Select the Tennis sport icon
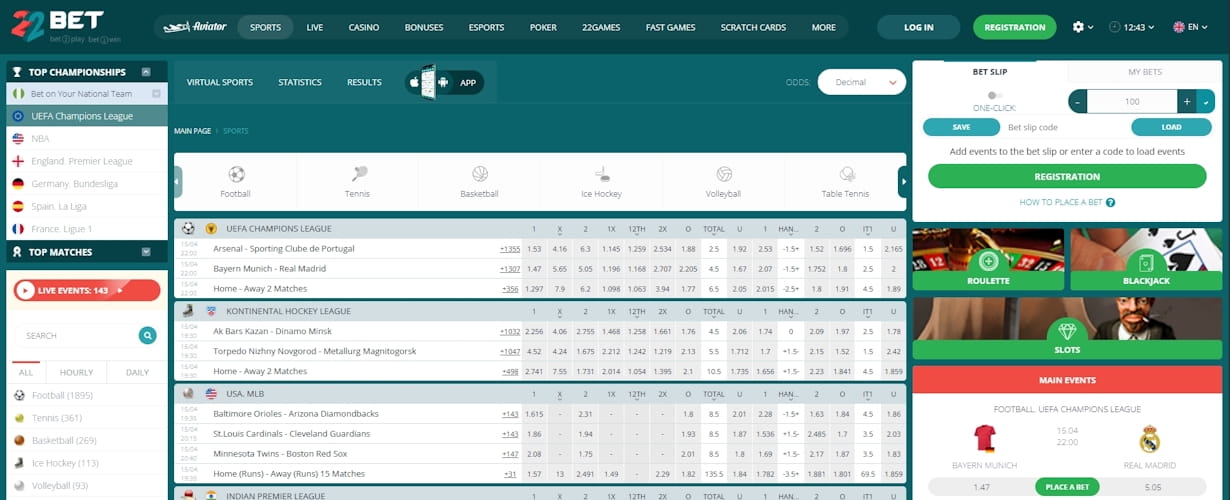This screenshot has width=1230, height=500. click(x=357, y=182)
